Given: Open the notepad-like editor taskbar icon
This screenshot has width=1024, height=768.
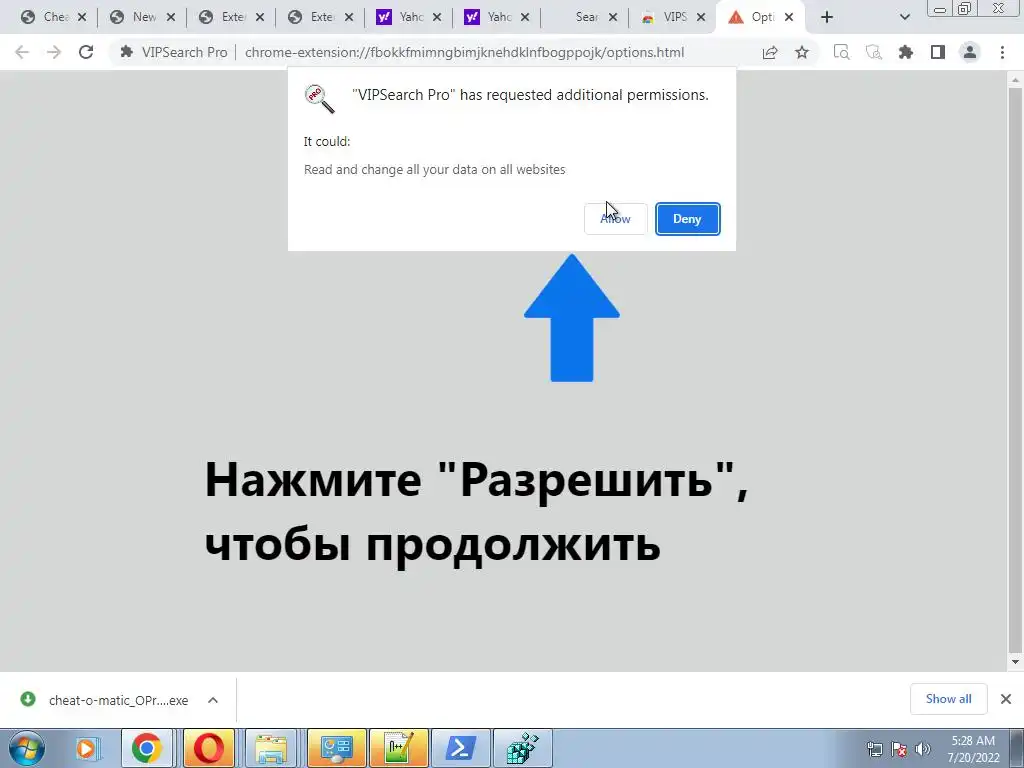Looking at the screenshot, I should coord(398,748).
